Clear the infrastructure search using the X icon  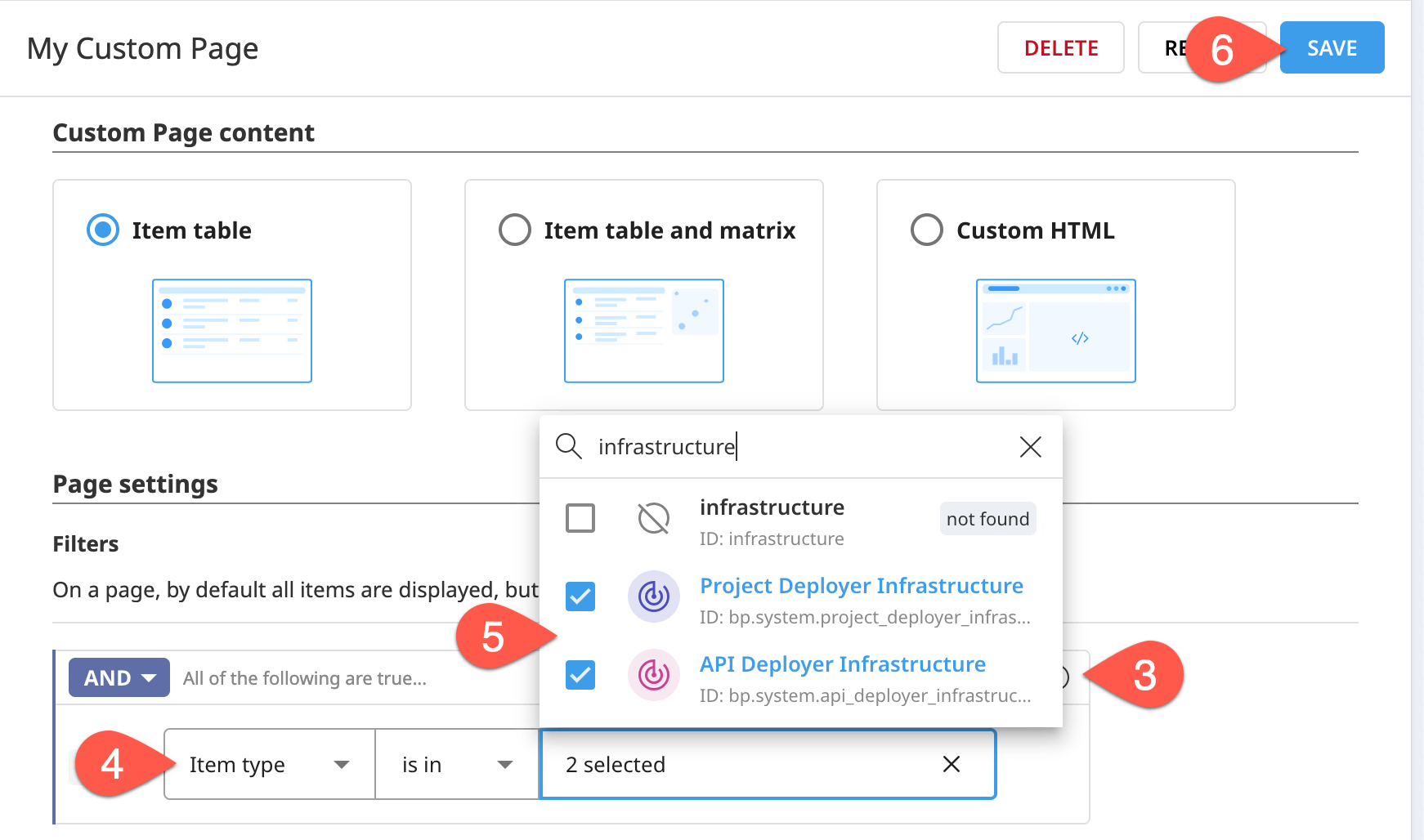pyautogui.click(x=1030, y=447)
